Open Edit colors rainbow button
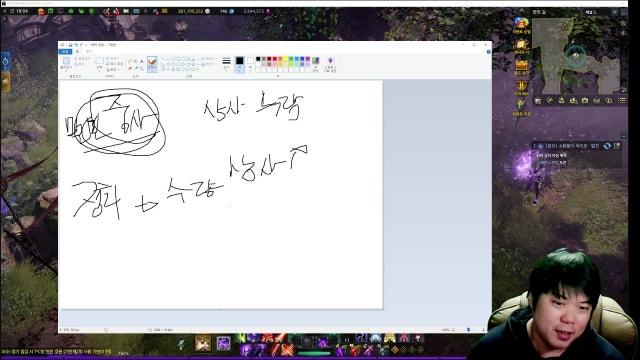 [316, 64]
